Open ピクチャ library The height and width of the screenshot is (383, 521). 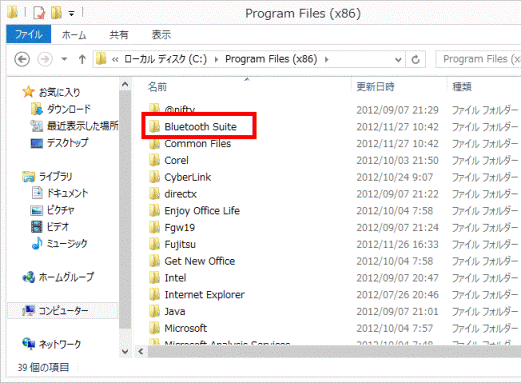(x=60, y=210)
